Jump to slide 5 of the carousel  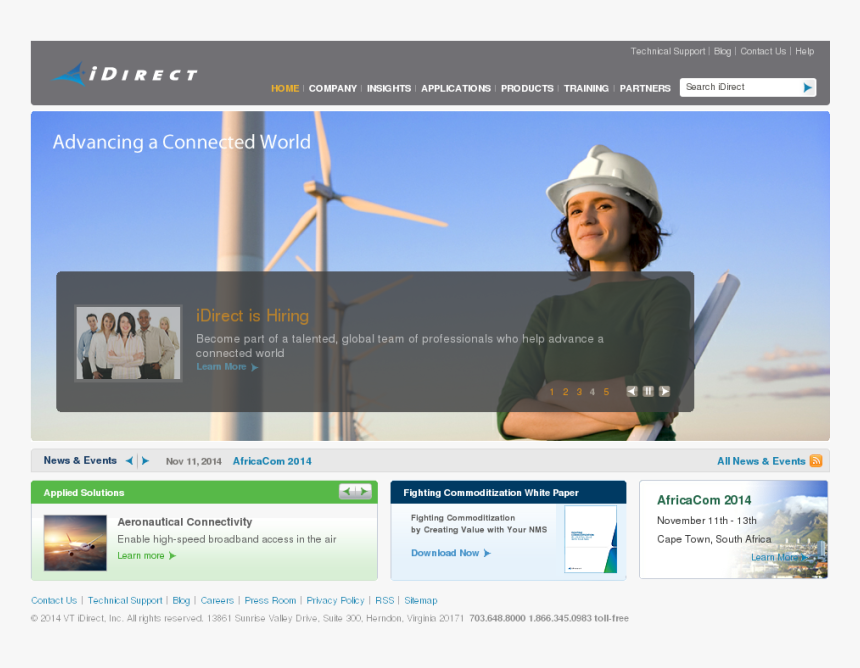(x=606, y=392)
